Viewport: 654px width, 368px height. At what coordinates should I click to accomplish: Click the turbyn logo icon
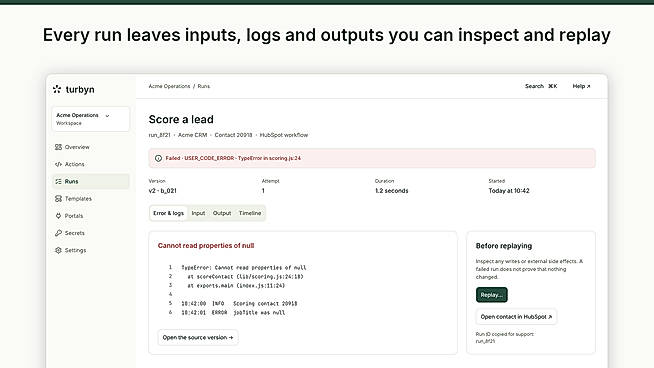click(x=57, y=89)
